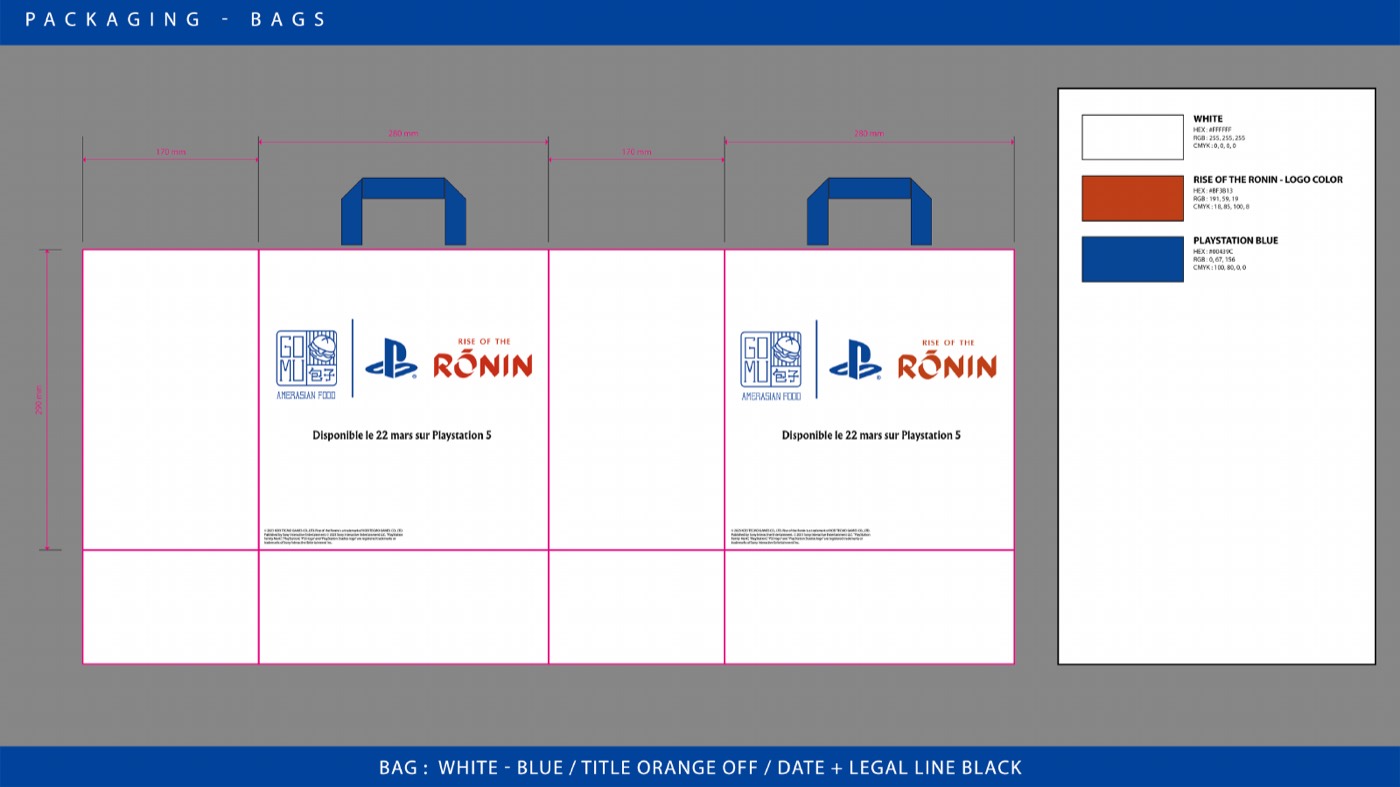Select the left Gomu Amerasian Food logo
The height and width of the screenshot is (787, 1400).
tap(306, 365)
